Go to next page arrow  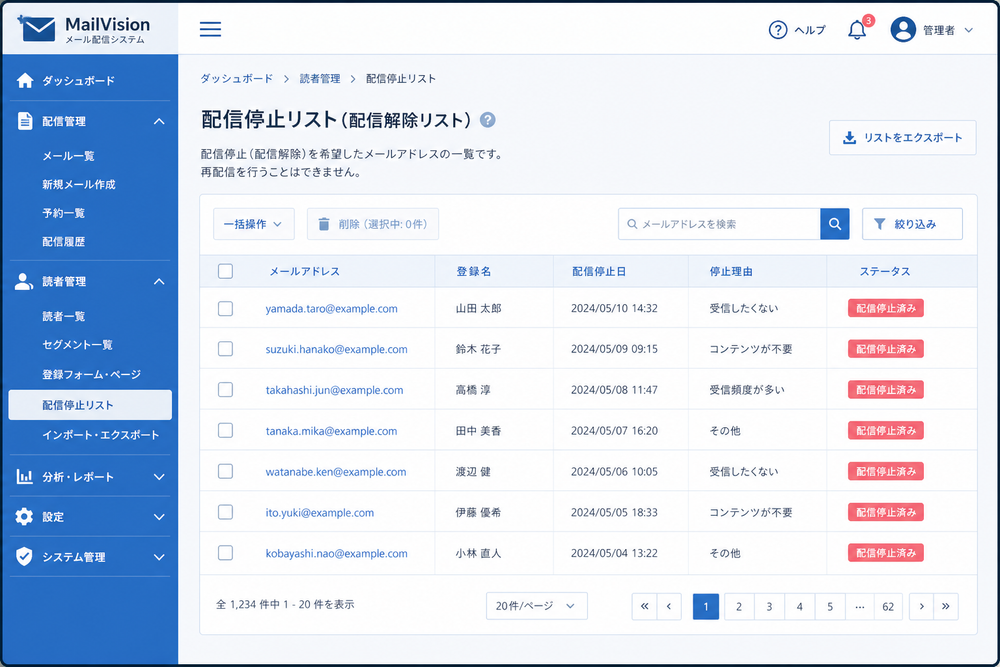(x=922, y=606)
